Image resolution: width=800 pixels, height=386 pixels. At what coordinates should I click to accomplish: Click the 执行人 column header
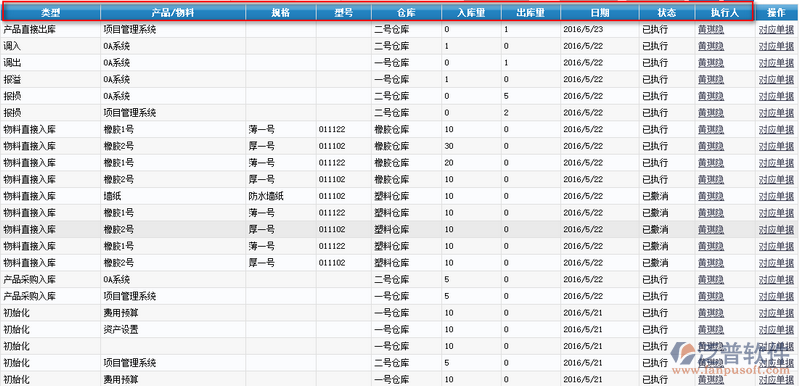(724, 13)
